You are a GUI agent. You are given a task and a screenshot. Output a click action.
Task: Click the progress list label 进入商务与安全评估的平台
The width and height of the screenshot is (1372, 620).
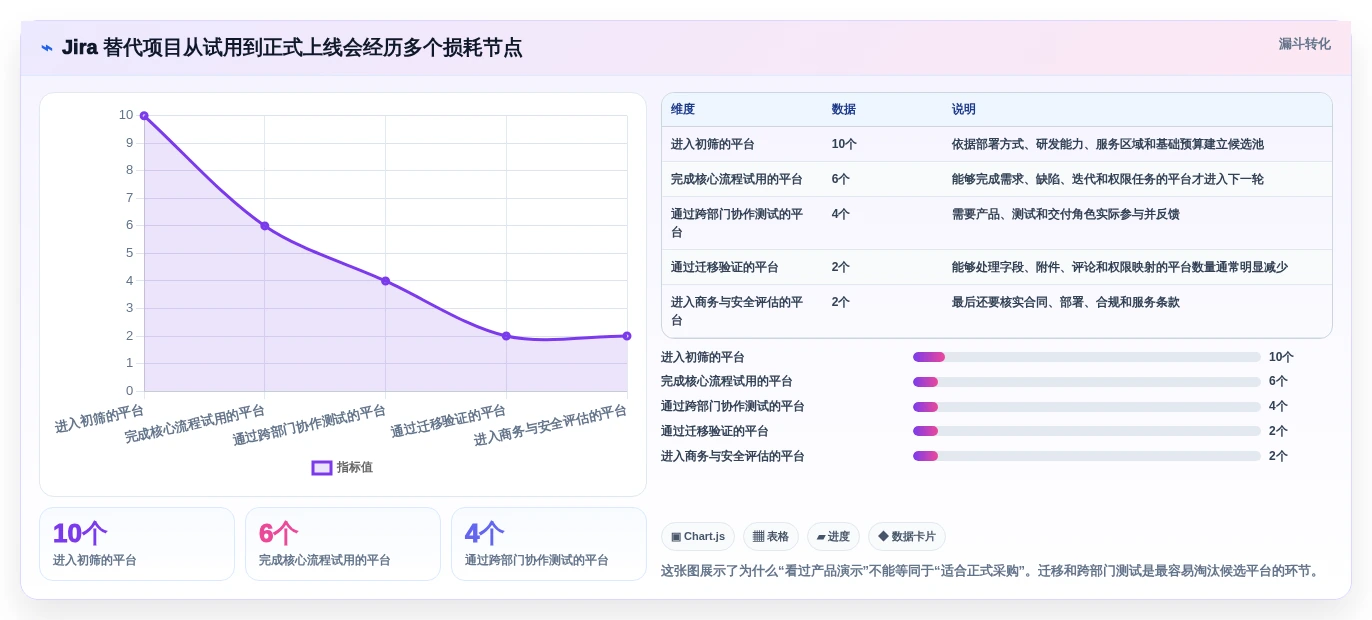point(733,456)
